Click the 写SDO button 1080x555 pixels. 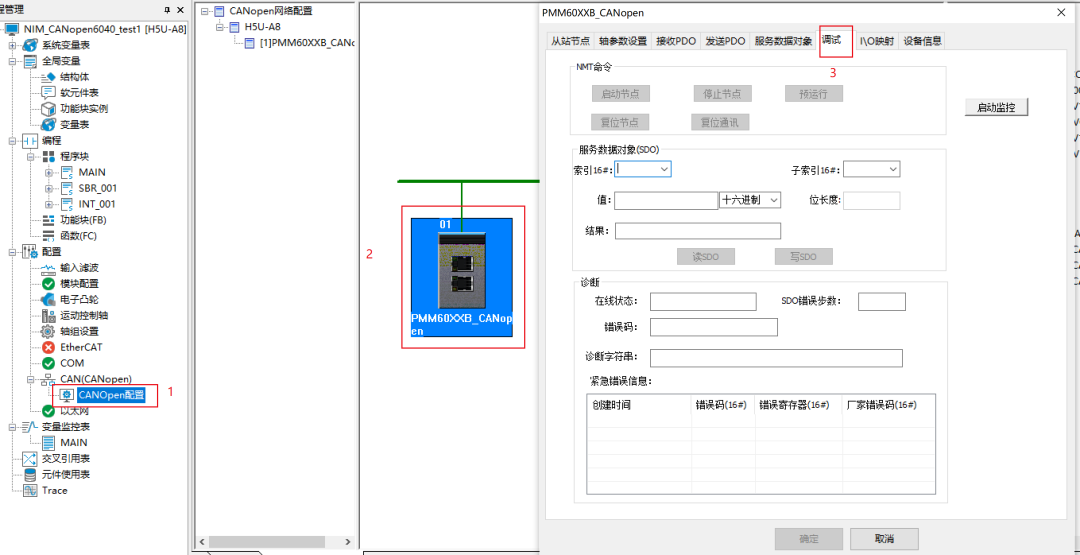click(x=803, y=257)
